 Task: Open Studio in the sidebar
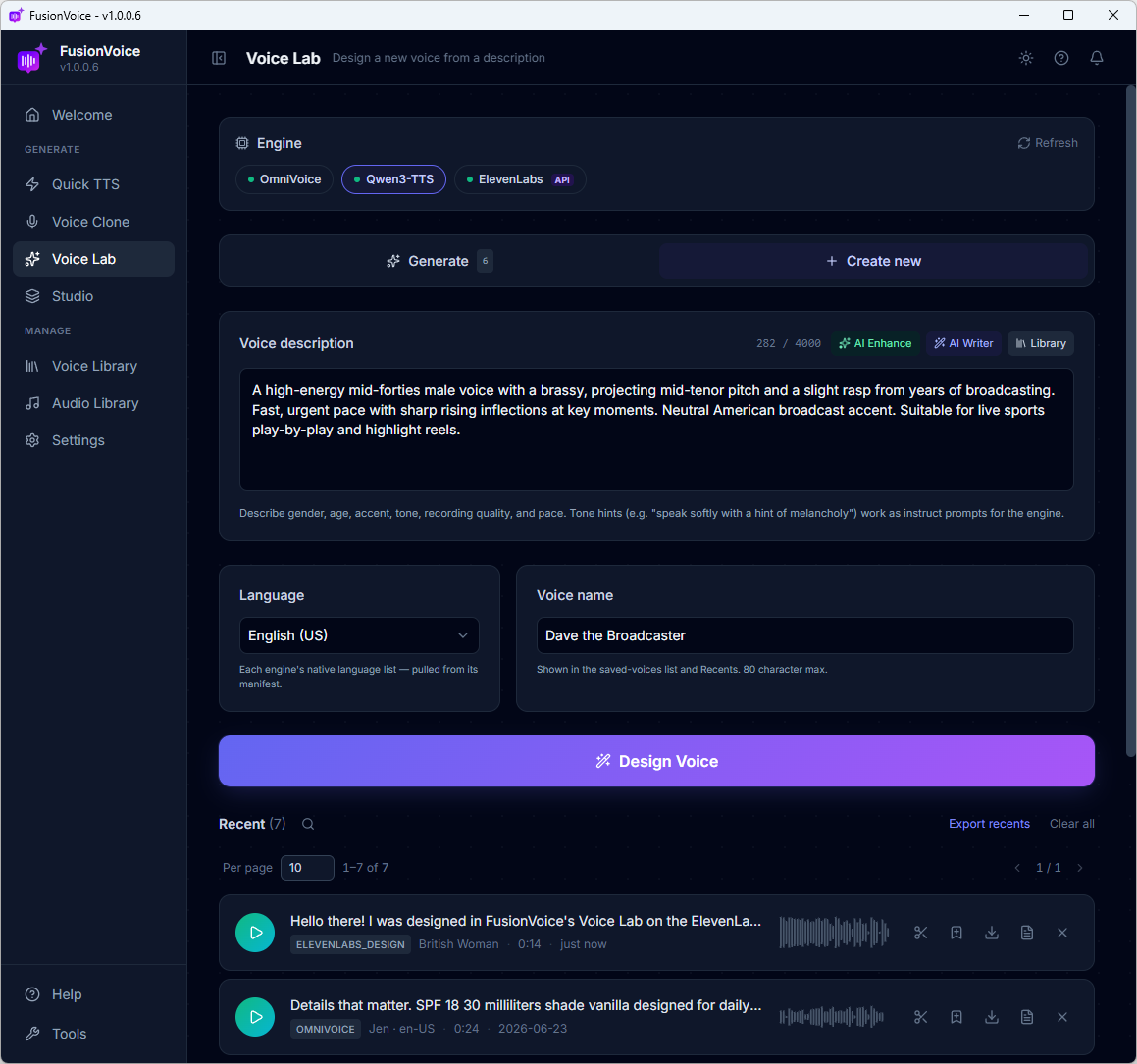93,296
